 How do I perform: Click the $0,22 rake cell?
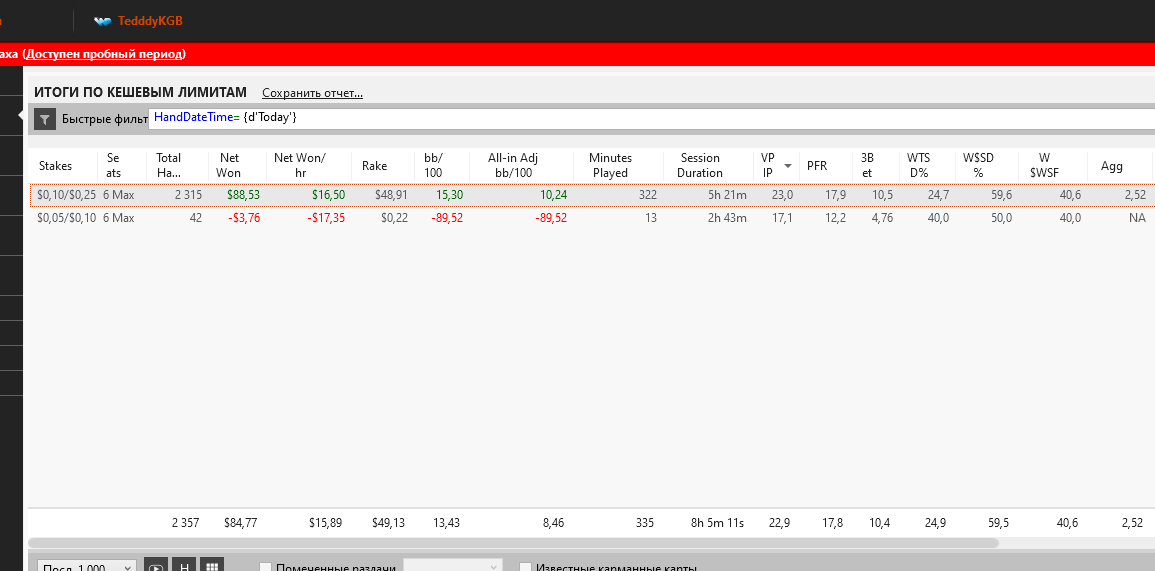click(x=393, y=218)
